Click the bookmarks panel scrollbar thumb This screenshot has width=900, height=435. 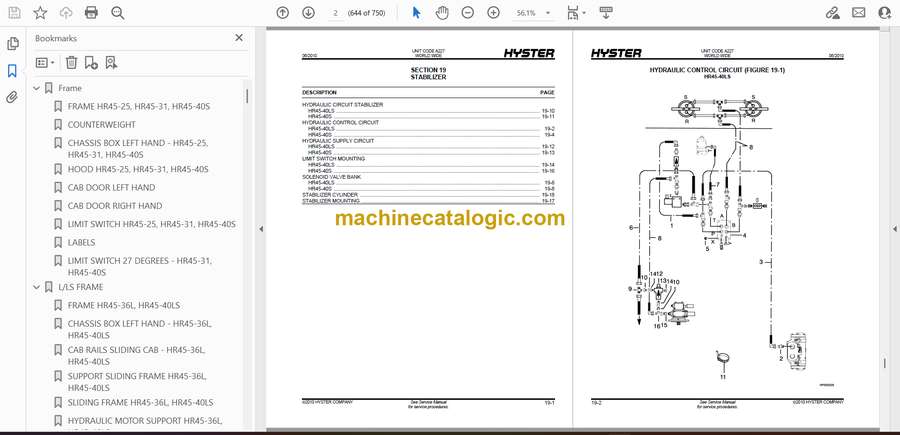click(x=247, y=96)
